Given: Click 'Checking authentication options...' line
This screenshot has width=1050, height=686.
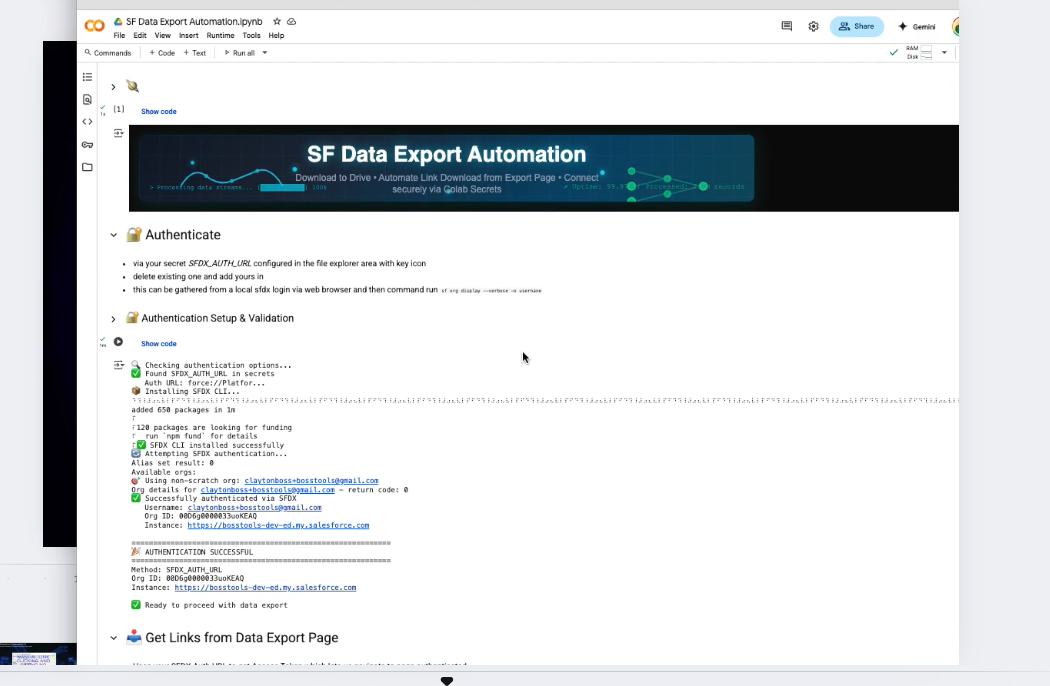Looking at the screenshot, I should coord(218,365).
